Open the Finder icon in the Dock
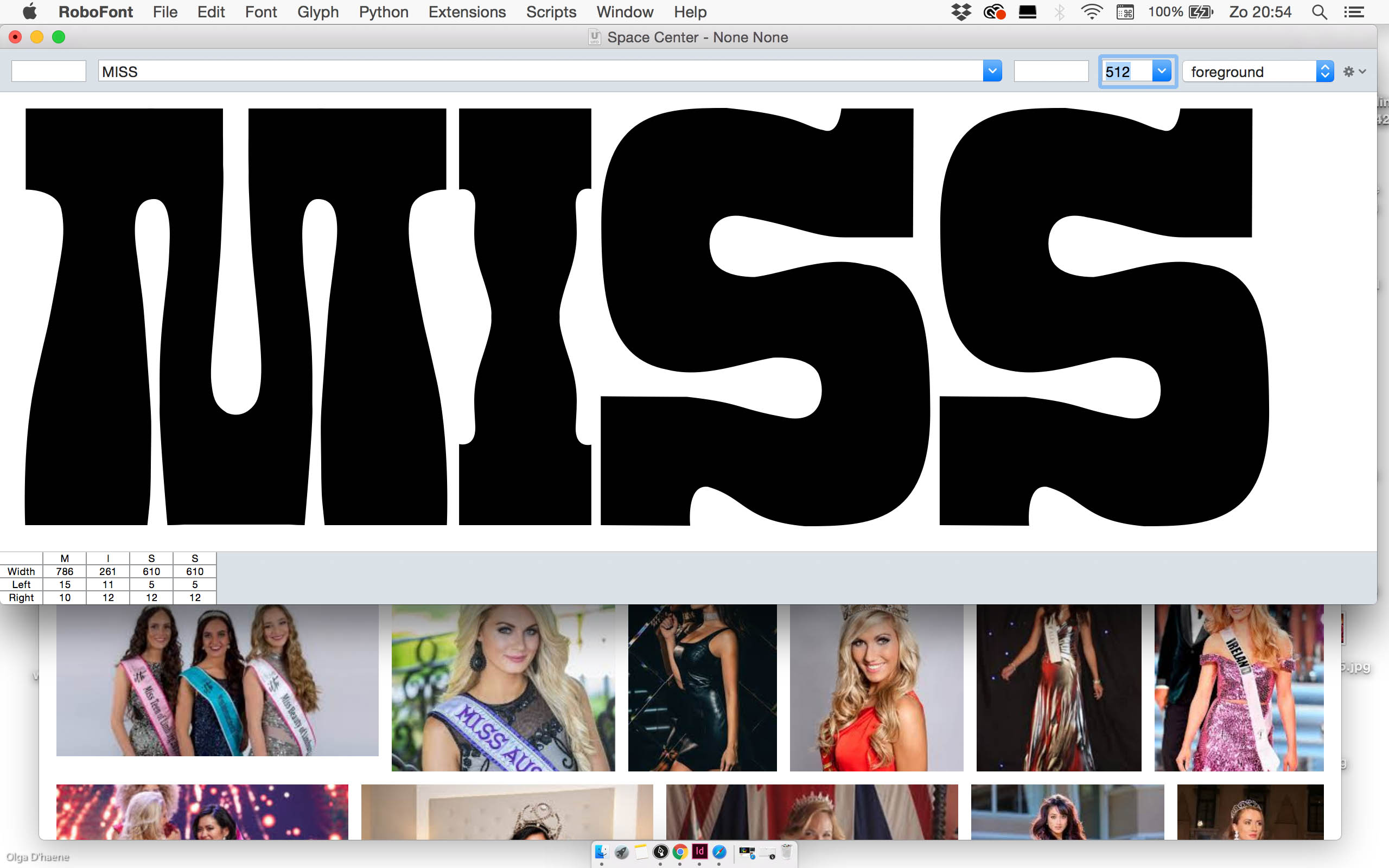This screenshot has height=868, width=1389. click(601, 852)
